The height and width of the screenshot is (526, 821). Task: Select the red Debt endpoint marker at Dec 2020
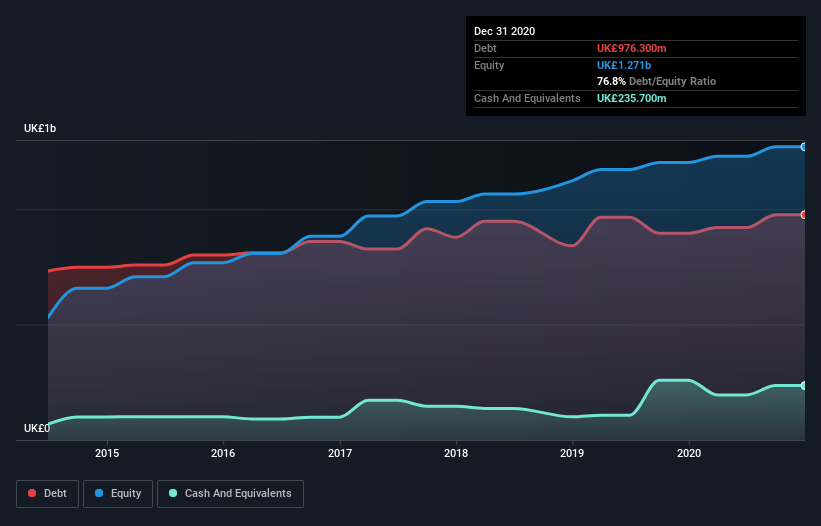(x=804, y=215)
